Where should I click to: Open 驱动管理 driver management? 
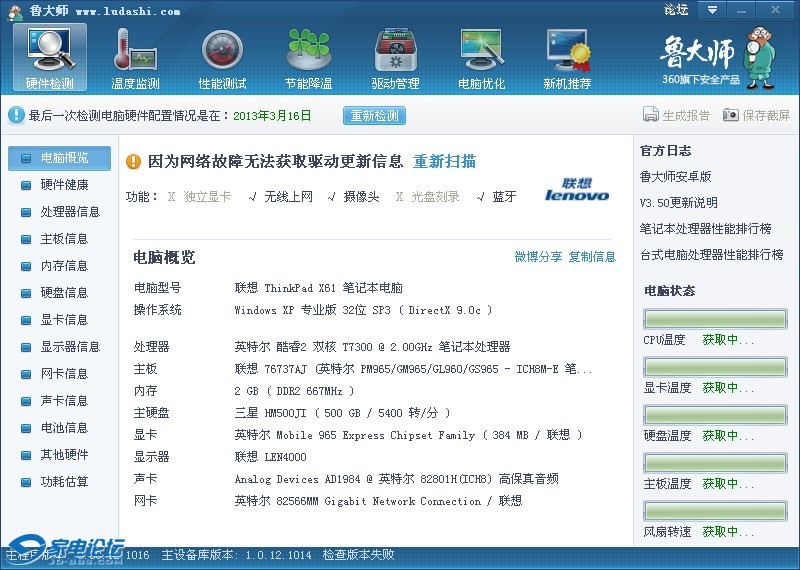click(x=395, y=56)
